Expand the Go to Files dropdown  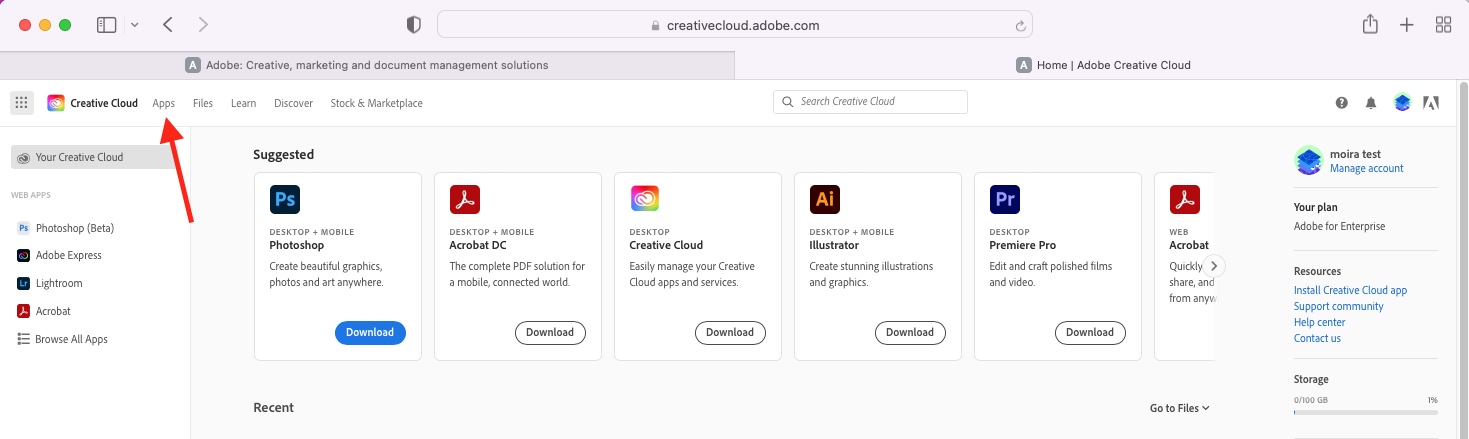tap(1180, 408)
